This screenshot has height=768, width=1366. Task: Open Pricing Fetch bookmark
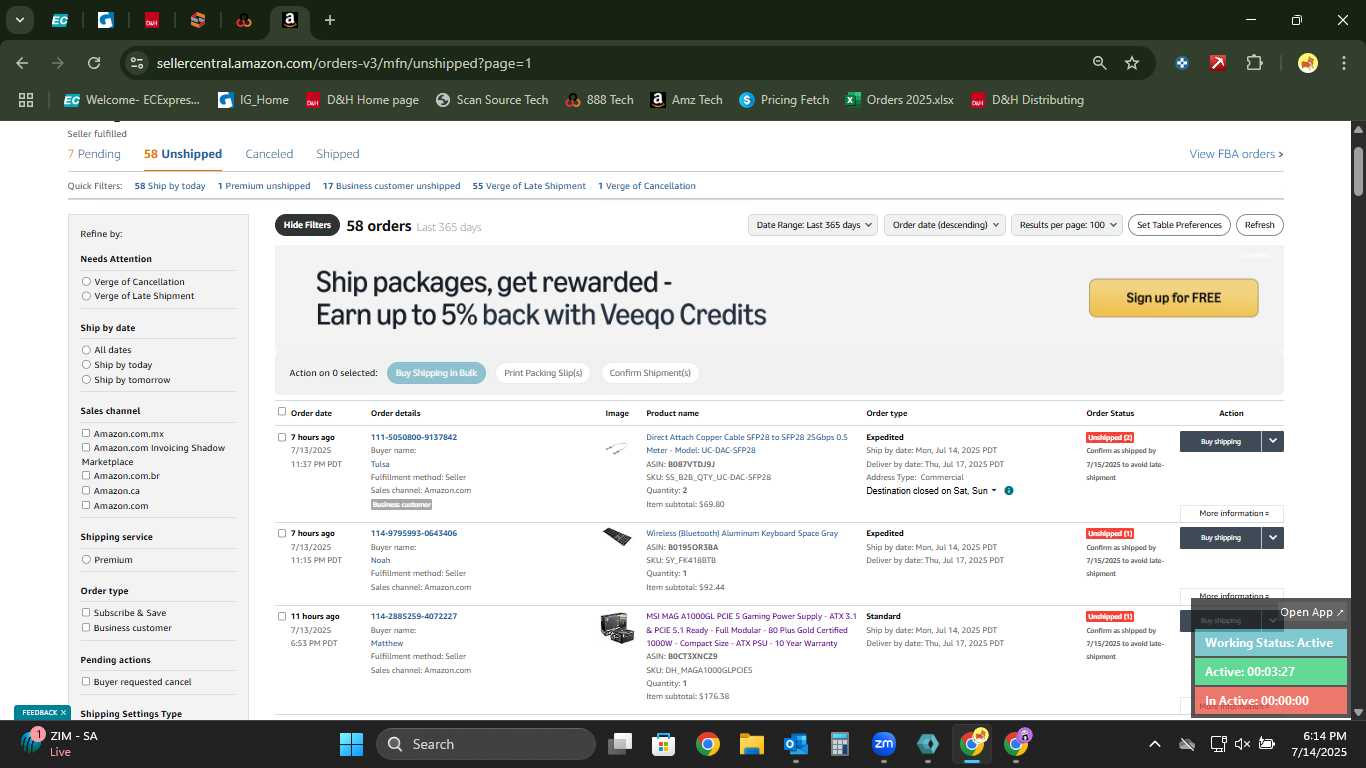(784, 100)
